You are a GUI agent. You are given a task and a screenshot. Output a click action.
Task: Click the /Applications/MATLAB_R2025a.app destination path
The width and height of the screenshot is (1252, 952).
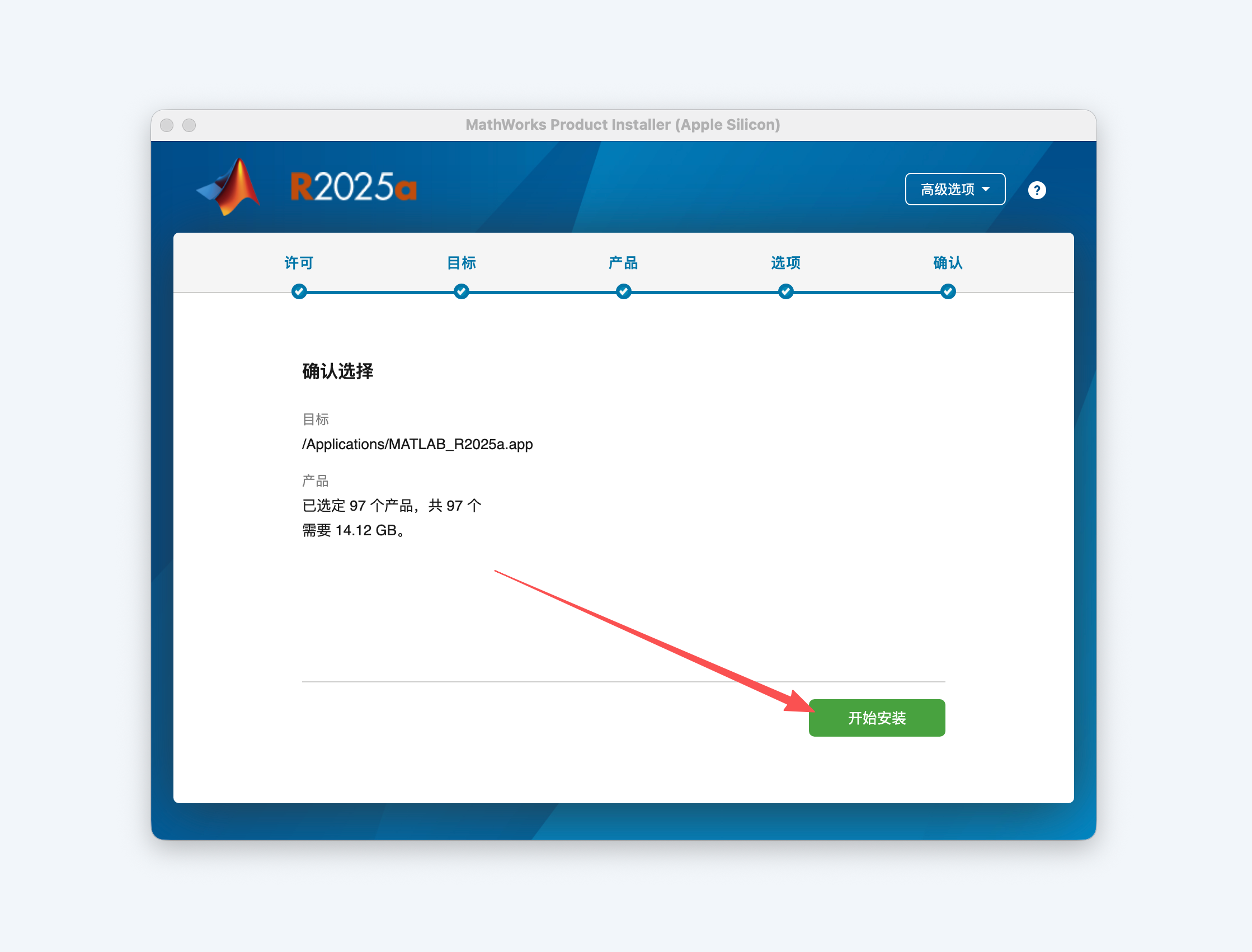417,444
